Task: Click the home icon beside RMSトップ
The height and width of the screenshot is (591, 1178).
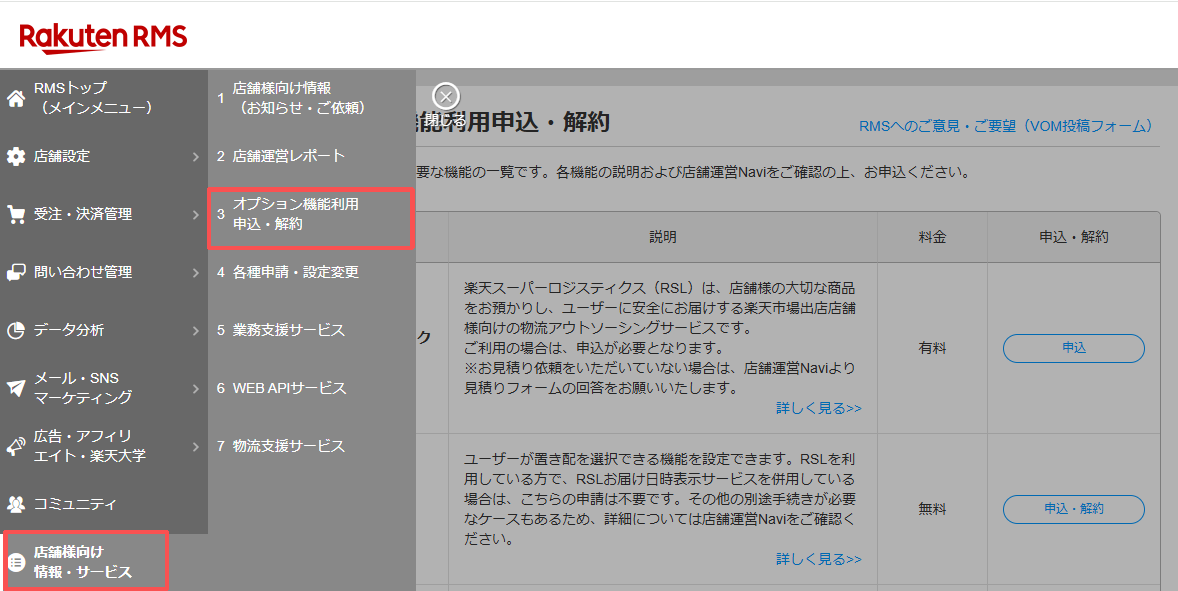Action: tap(16, 98)
